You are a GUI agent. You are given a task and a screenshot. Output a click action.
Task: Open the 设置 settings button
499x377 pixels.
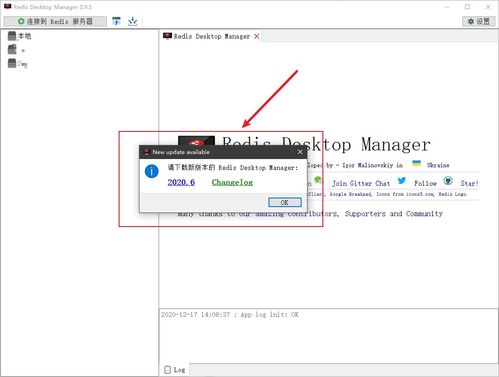tap(479, 21)
